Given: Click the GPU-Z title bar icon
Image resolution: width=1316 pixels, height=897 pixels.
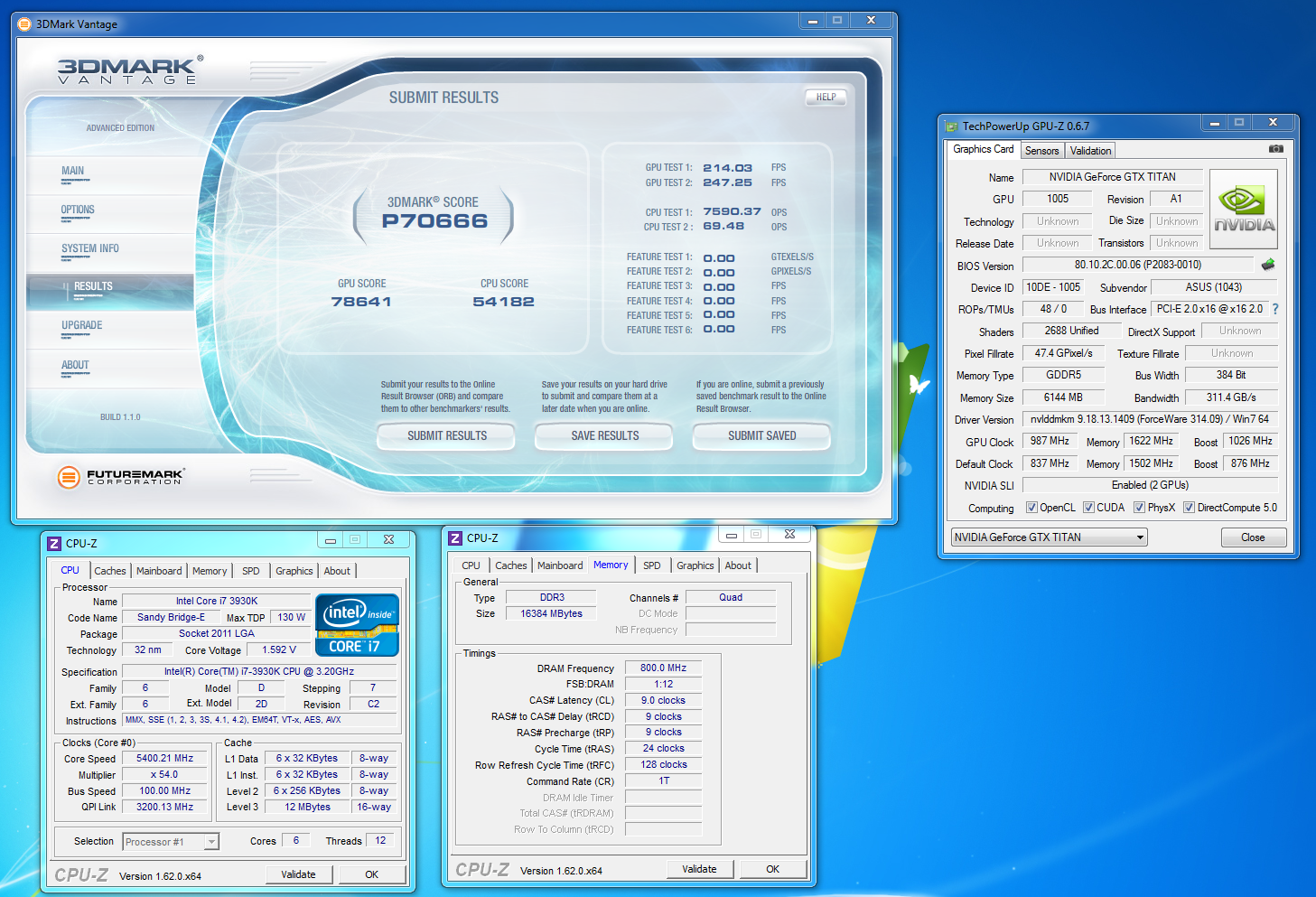Looking at the screenshot, I should [x=951, y=126].
